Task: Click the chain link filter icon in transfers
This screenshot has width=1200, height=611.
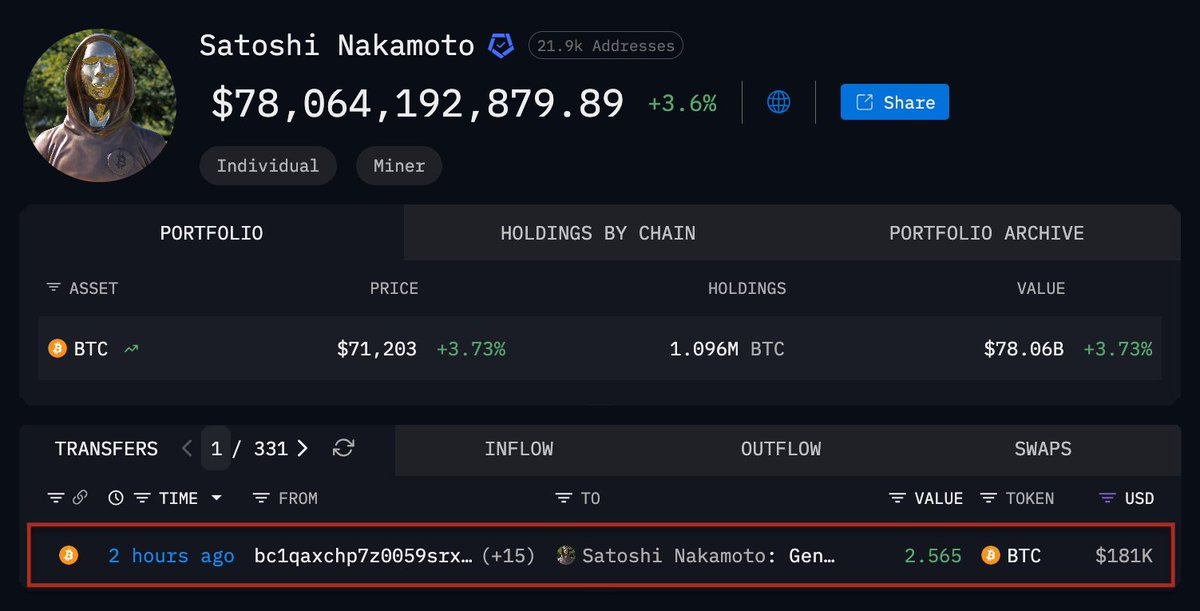Action: (80, 498)
